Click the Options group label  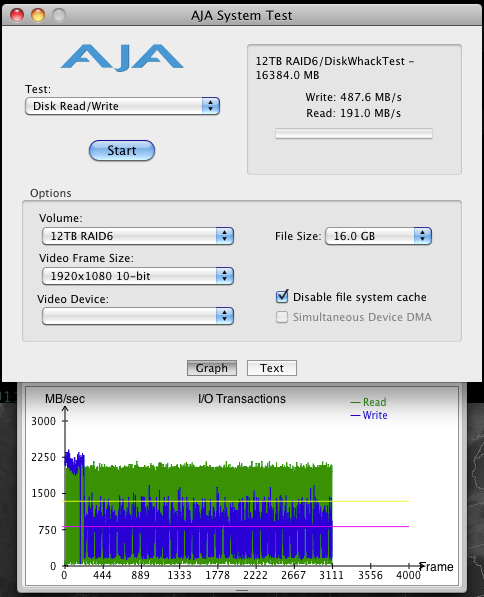(51, 193)
